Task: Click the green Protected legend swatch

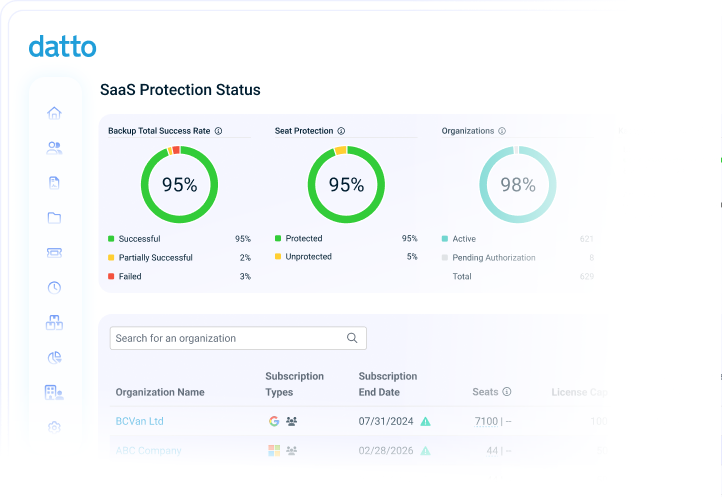Action: (x=278, y=238)
